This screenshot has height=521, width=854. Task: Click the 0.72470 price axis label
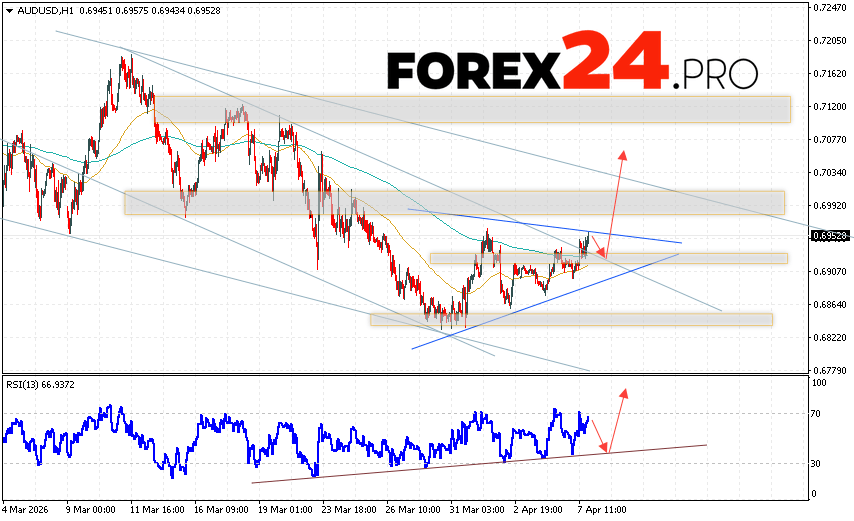[x=830, y=8]
